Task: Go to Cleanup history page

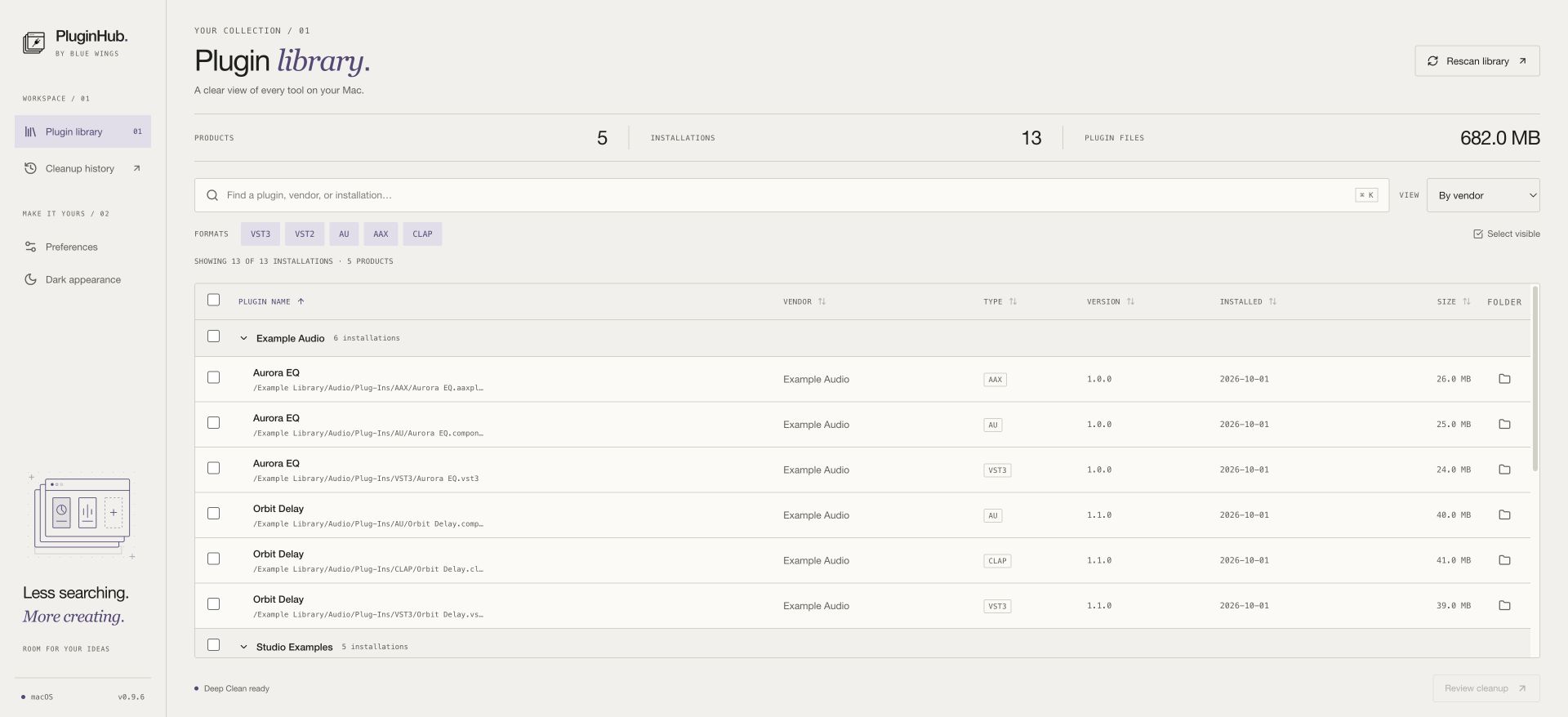Action: click(x=82, y=168)
